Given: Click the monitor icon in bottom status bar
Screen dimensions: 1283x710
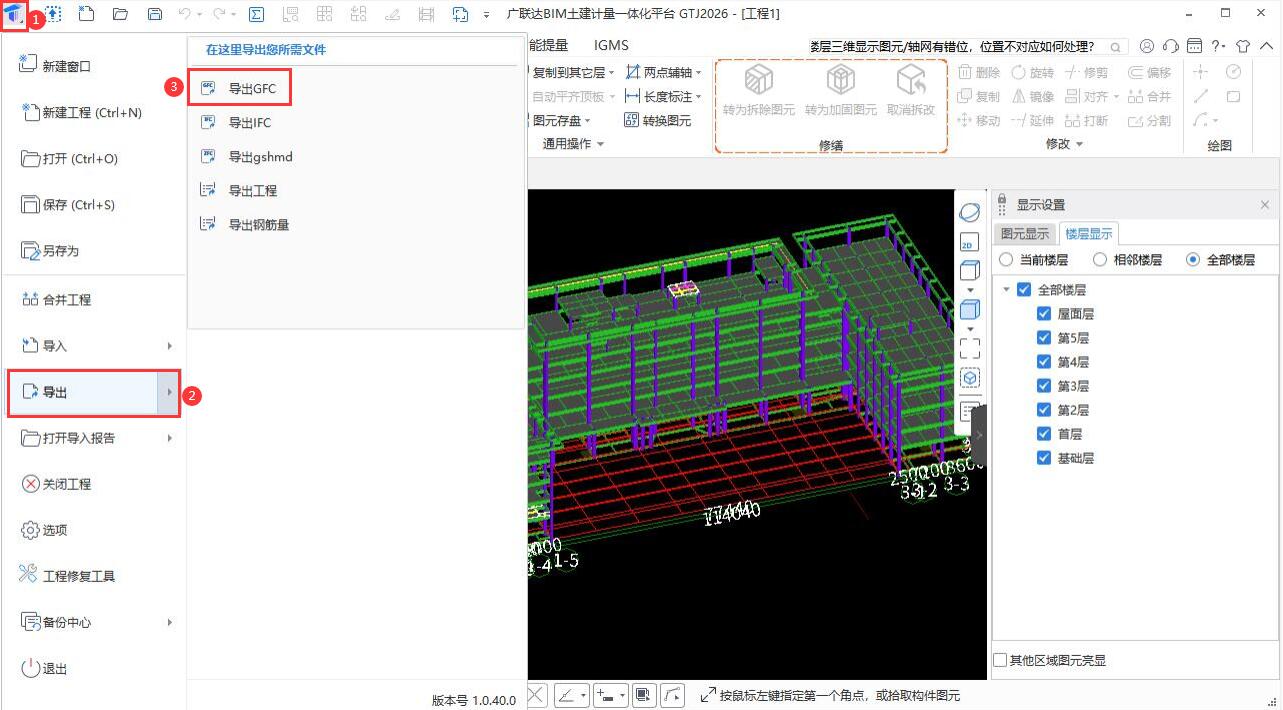Looking at the screenshot, I should pos(643,695).
